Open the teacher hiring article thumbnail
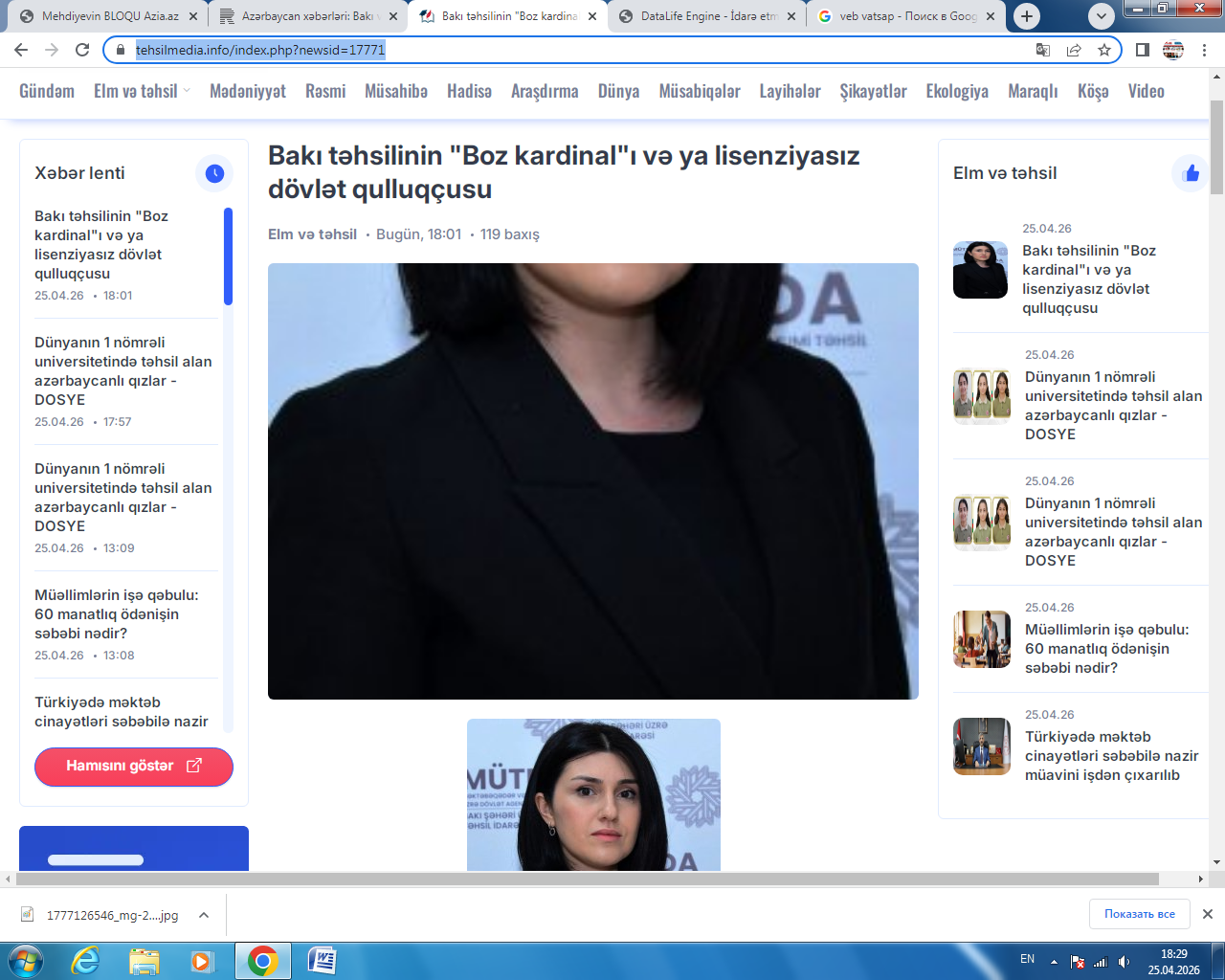The height and width of the screenshot is (980, 1225). tap(982, 639)
